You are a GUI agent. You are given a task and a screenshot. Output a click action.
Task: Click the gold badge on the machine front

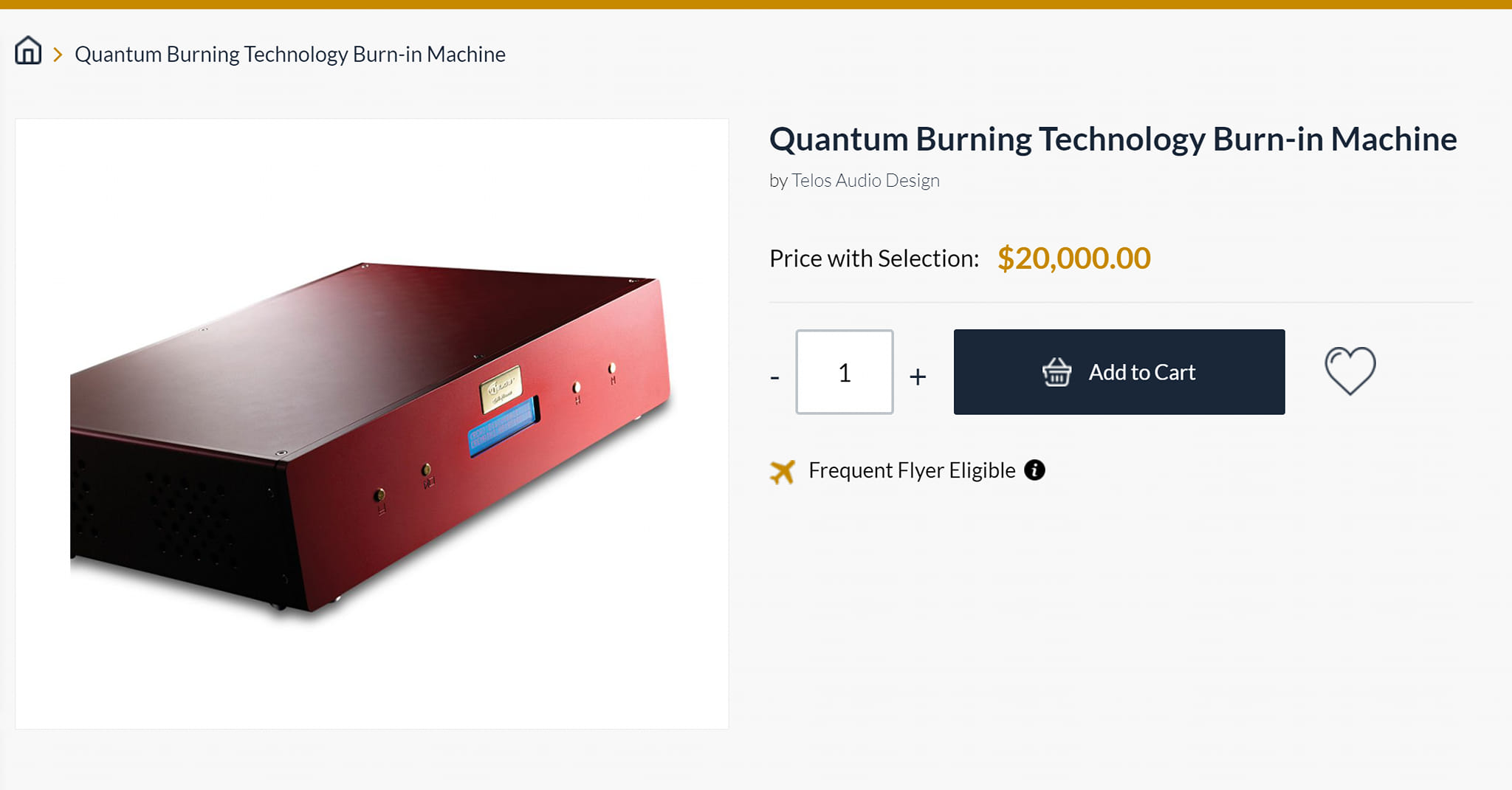pos(501,388)
